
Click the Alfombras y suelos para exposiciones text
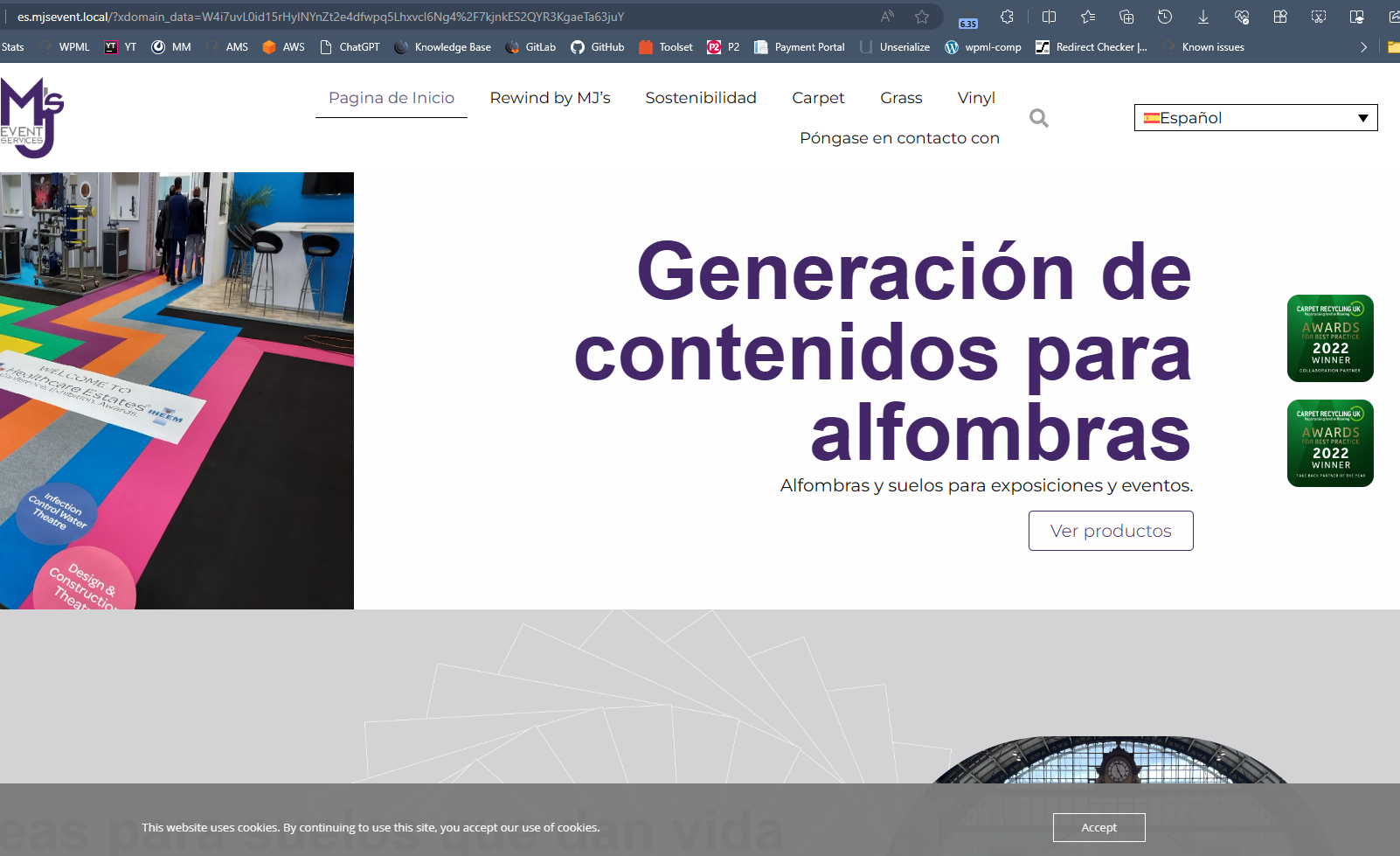click(987, 486)
